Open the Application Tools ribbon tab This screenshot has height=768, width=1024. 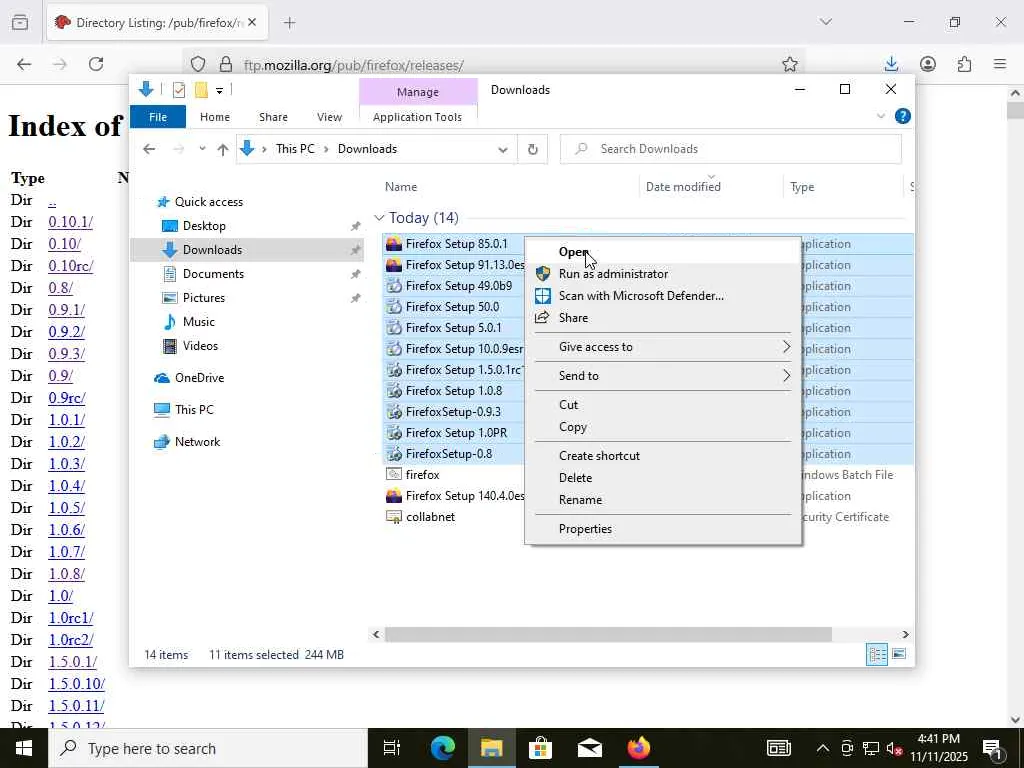pos(417,117)
